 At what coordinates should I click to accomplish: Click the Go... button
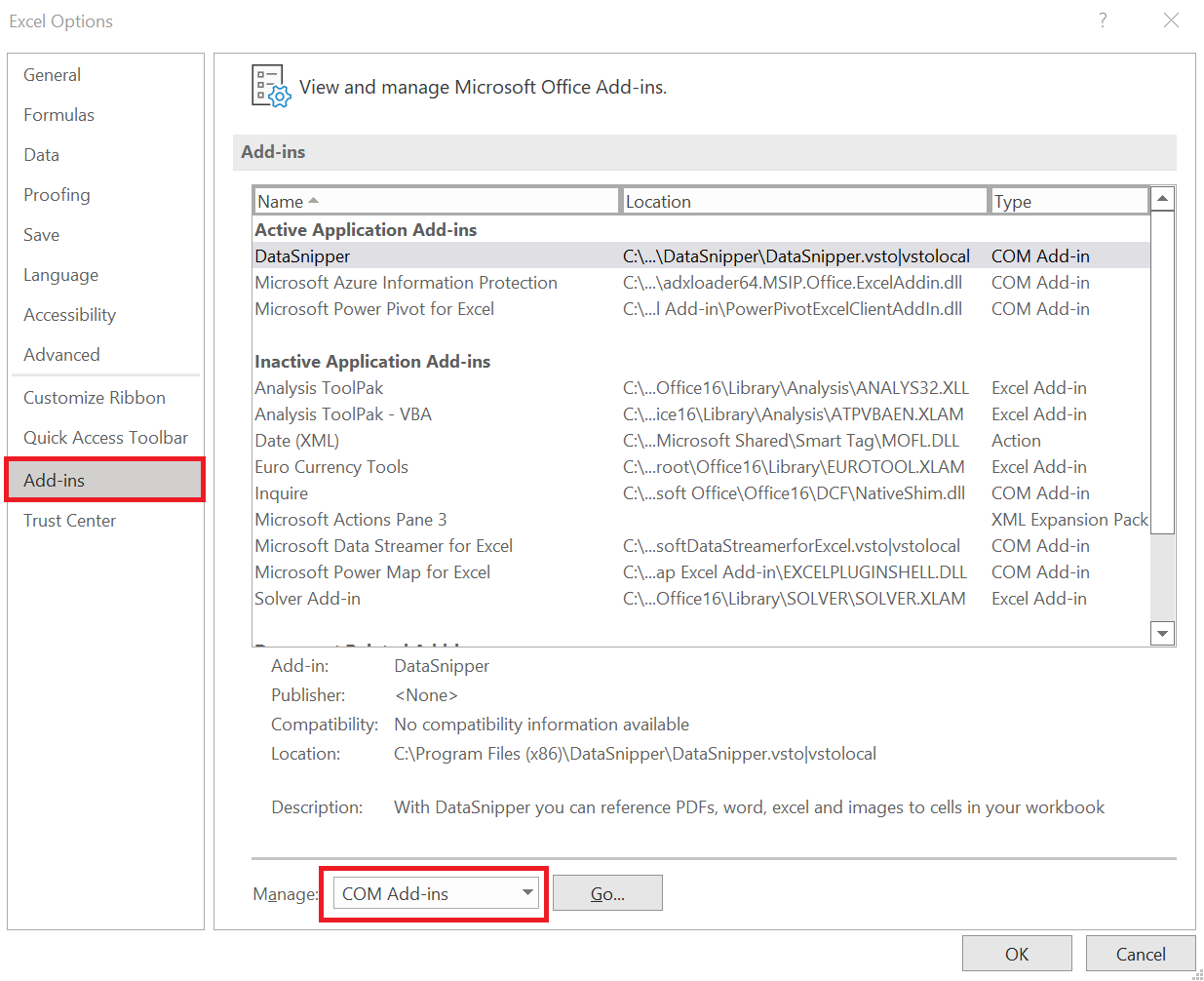pos(607,893)
